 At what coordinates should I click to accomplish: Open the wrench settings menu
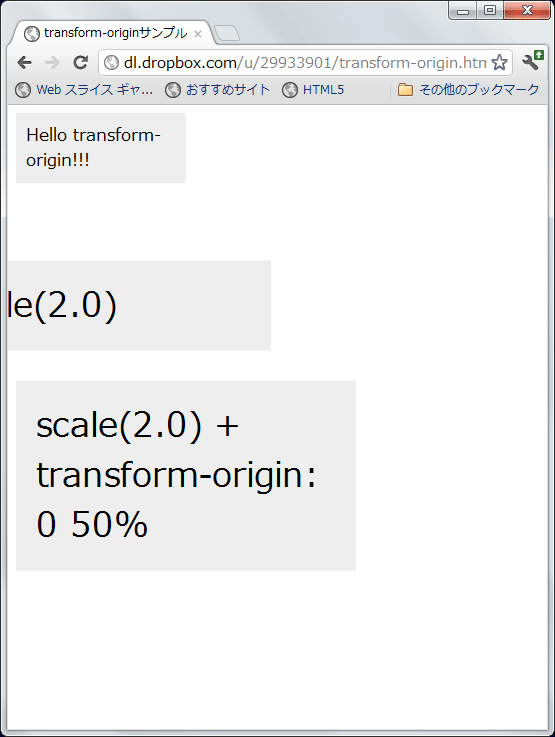click(532, 62)
